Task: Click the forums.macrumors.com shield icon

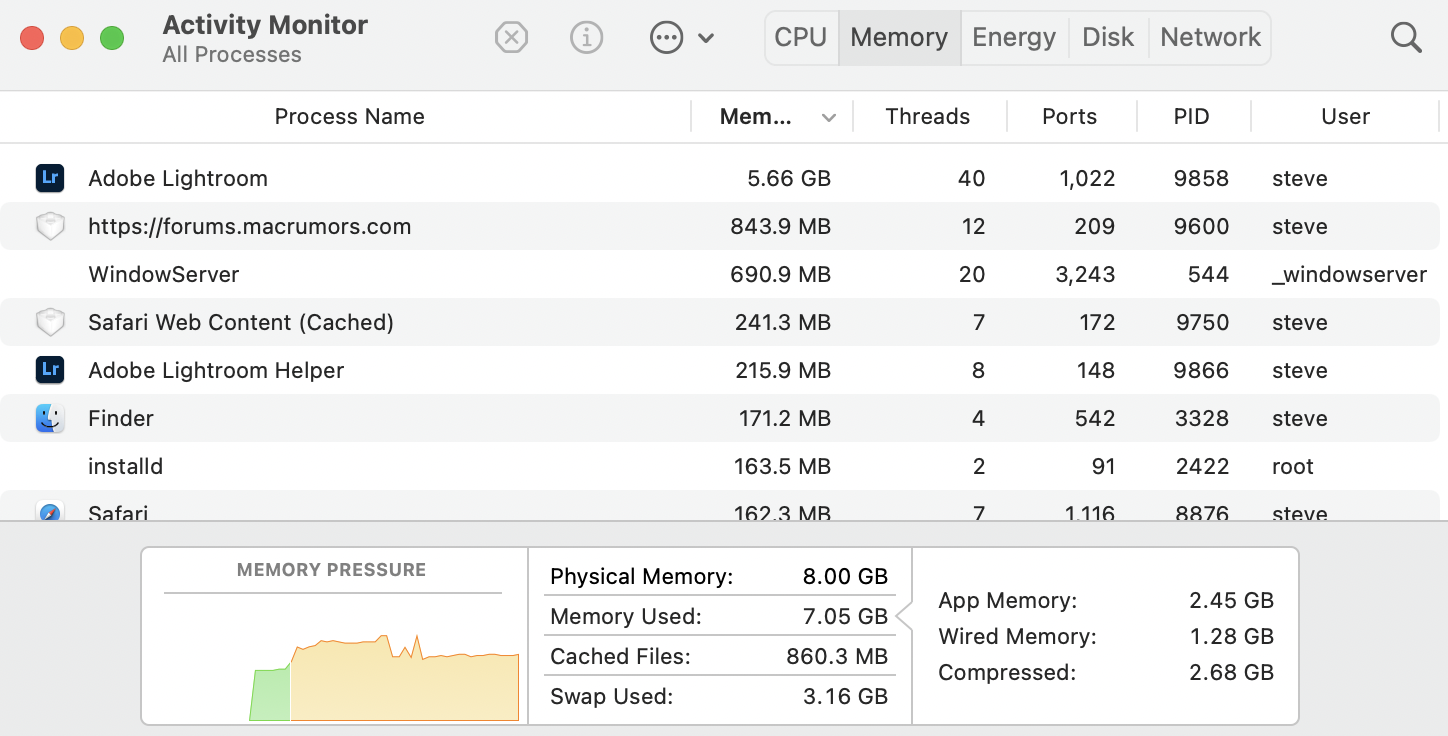Action: tap(50, 226)
